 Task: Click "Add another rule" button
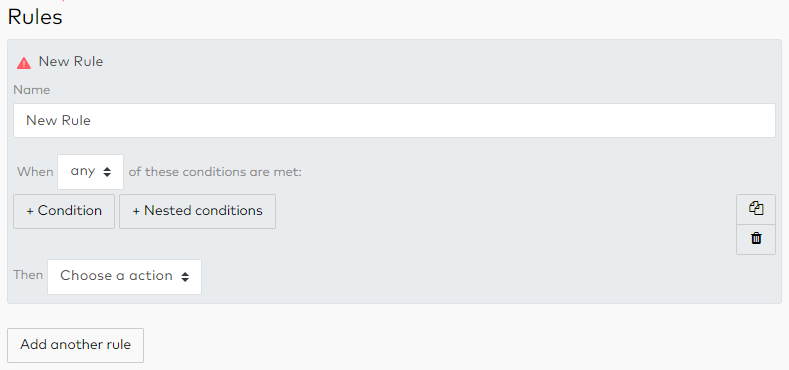click(75, 345)
